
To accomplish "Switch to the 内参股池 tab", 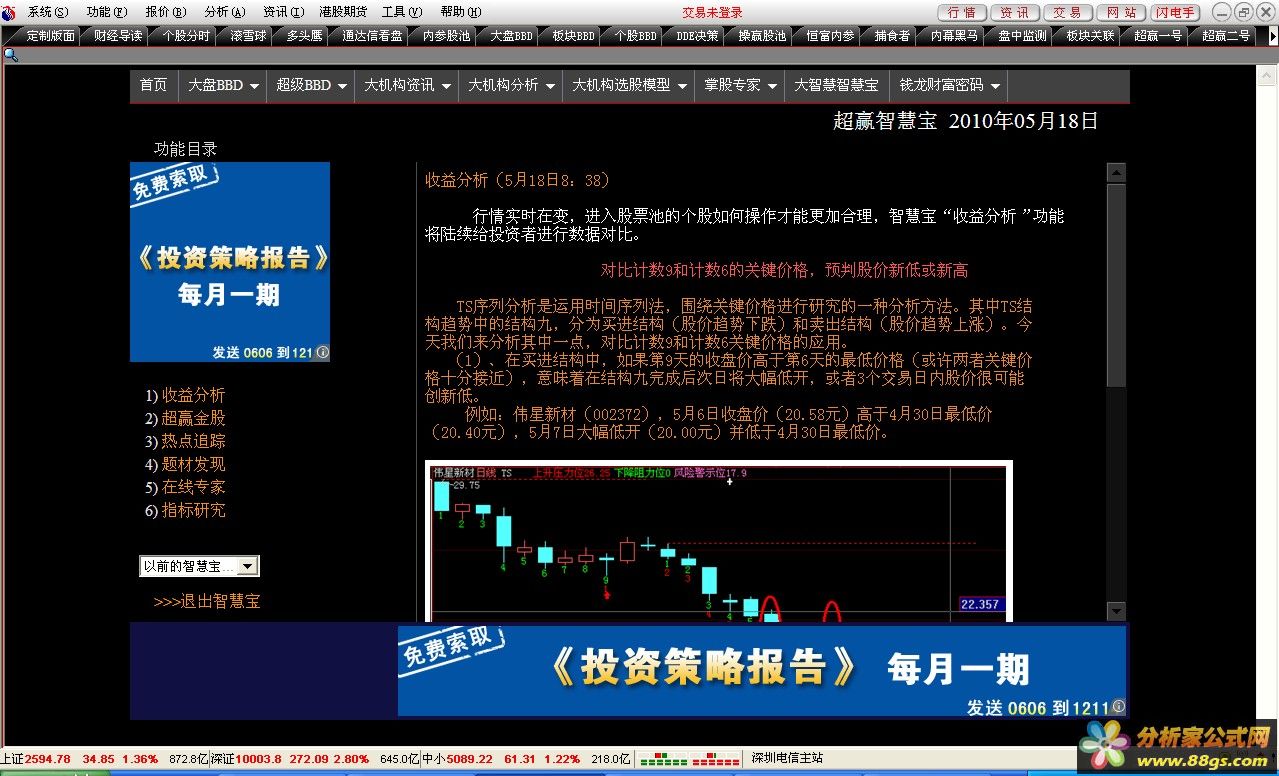I will (x=446, y=35).
